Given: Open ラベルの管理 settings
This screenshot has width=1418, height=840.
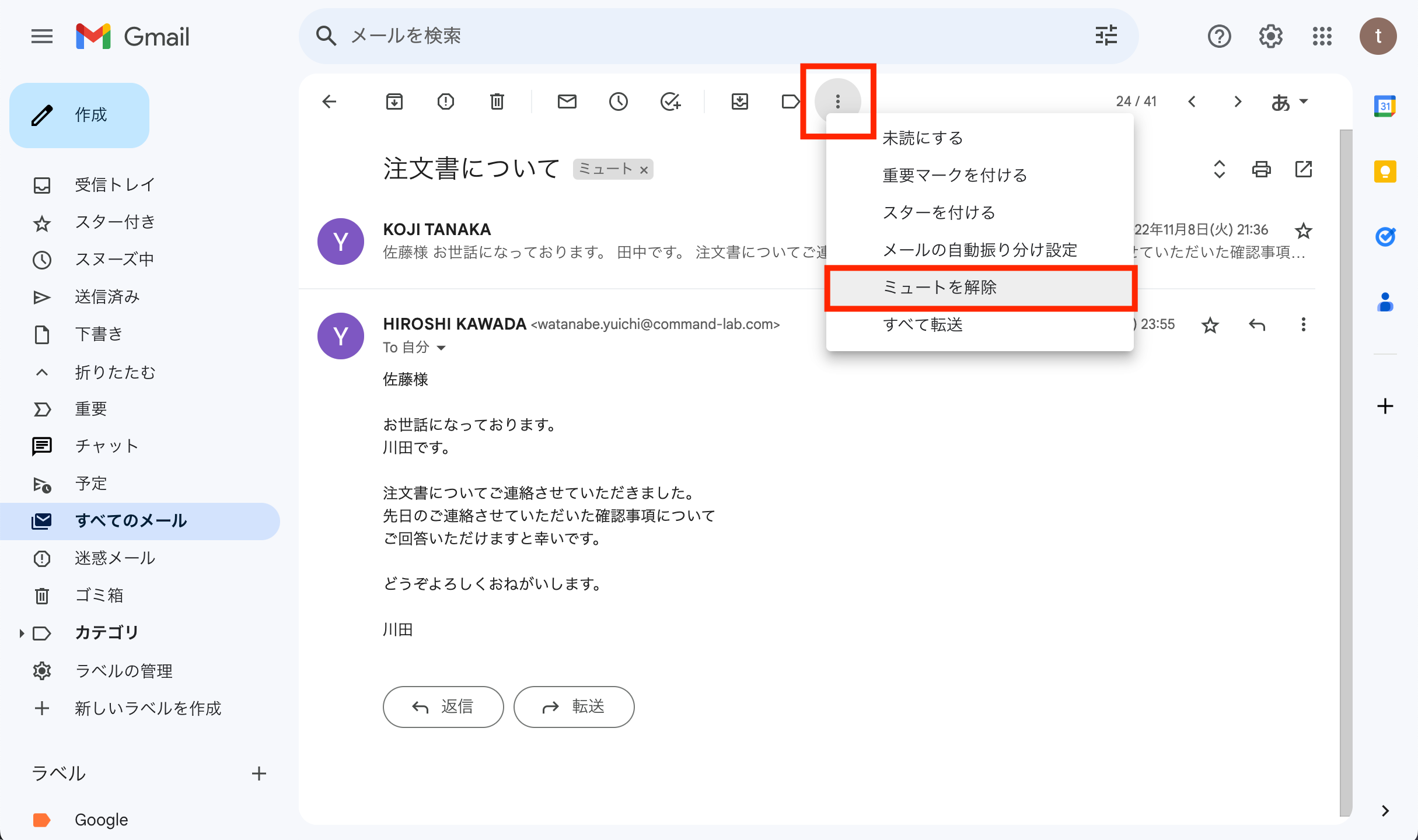Looking at the screenshot, I should tap(140, 671).
